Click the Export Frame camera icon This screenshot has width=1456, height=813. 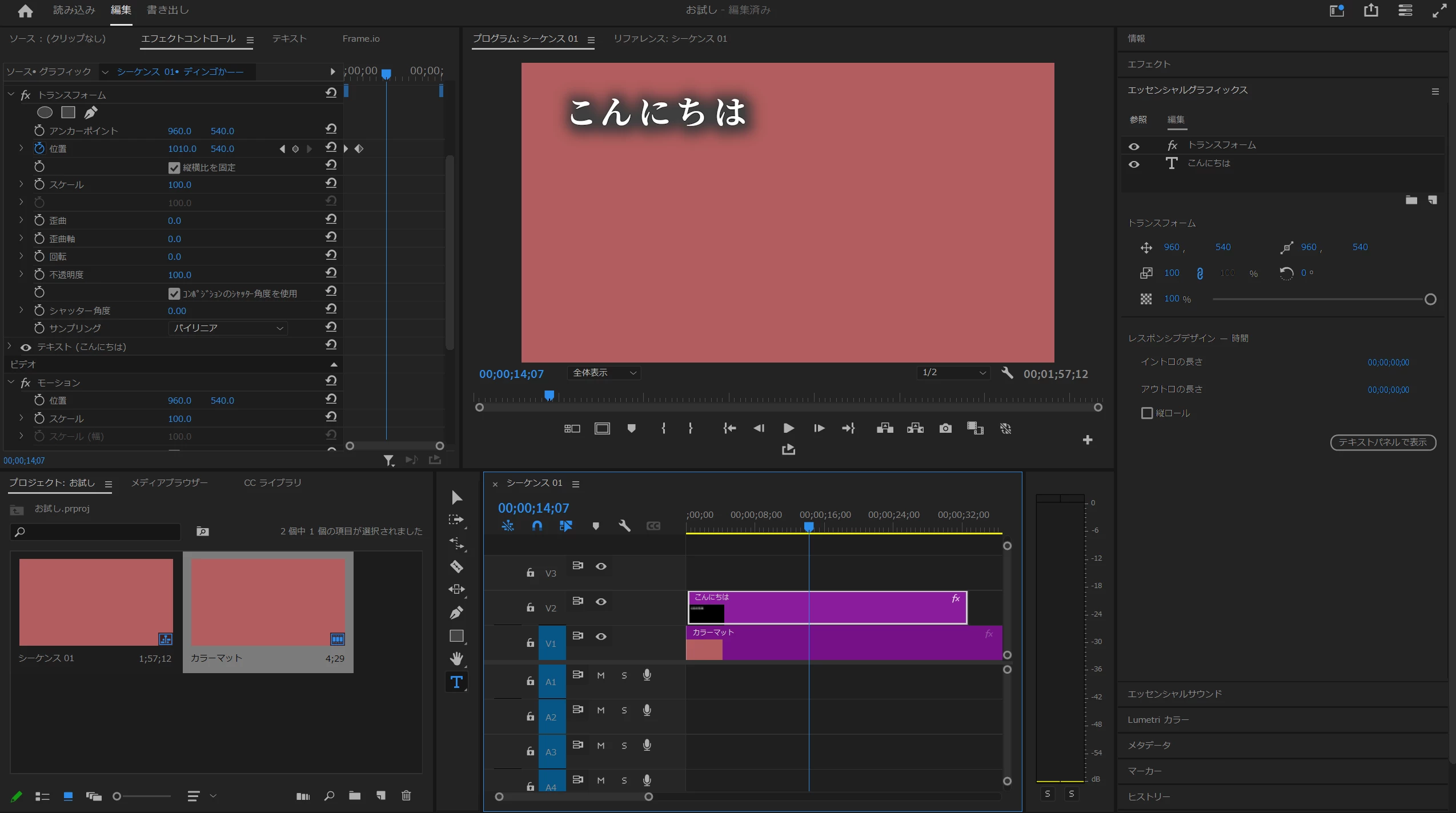945,428
